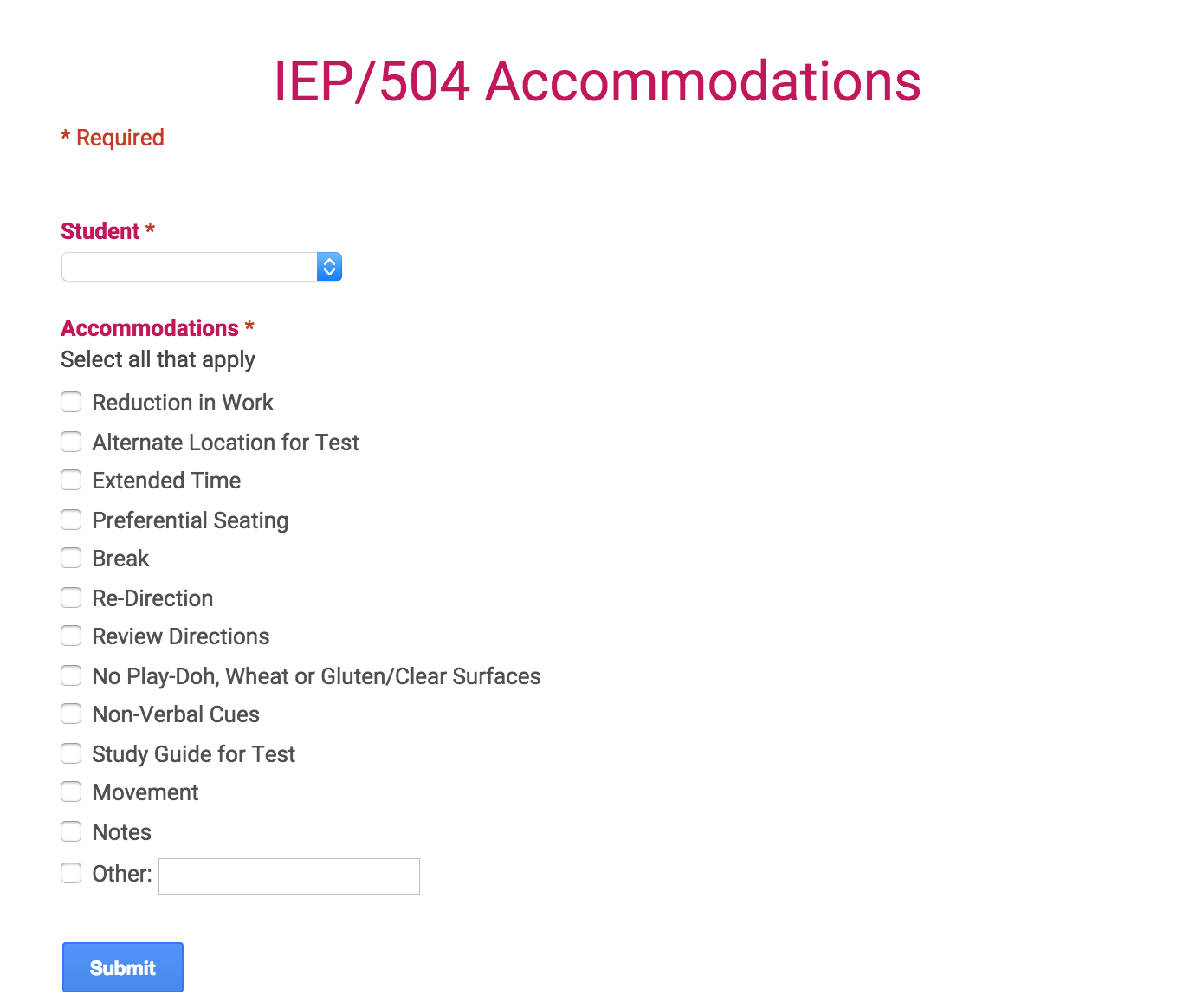
Task: Enable the Other checkbox
Action: pos(71,873)
